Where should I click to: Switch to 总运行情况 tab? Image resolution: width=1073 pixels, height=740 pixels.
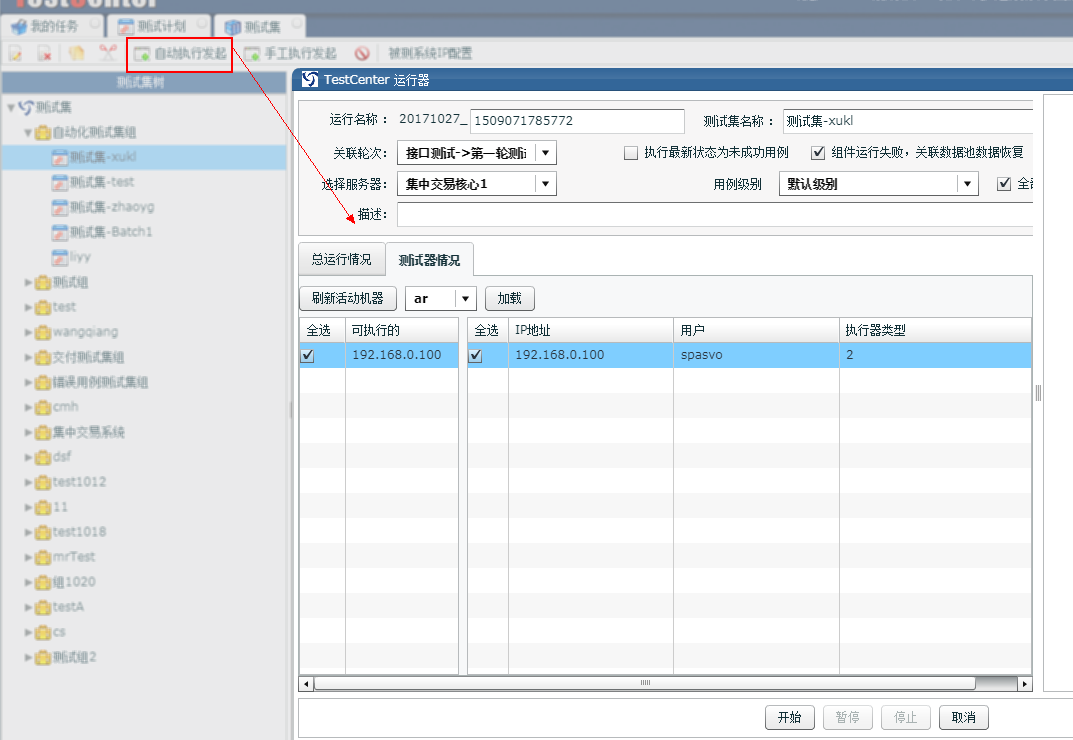(x=341, y=260)
